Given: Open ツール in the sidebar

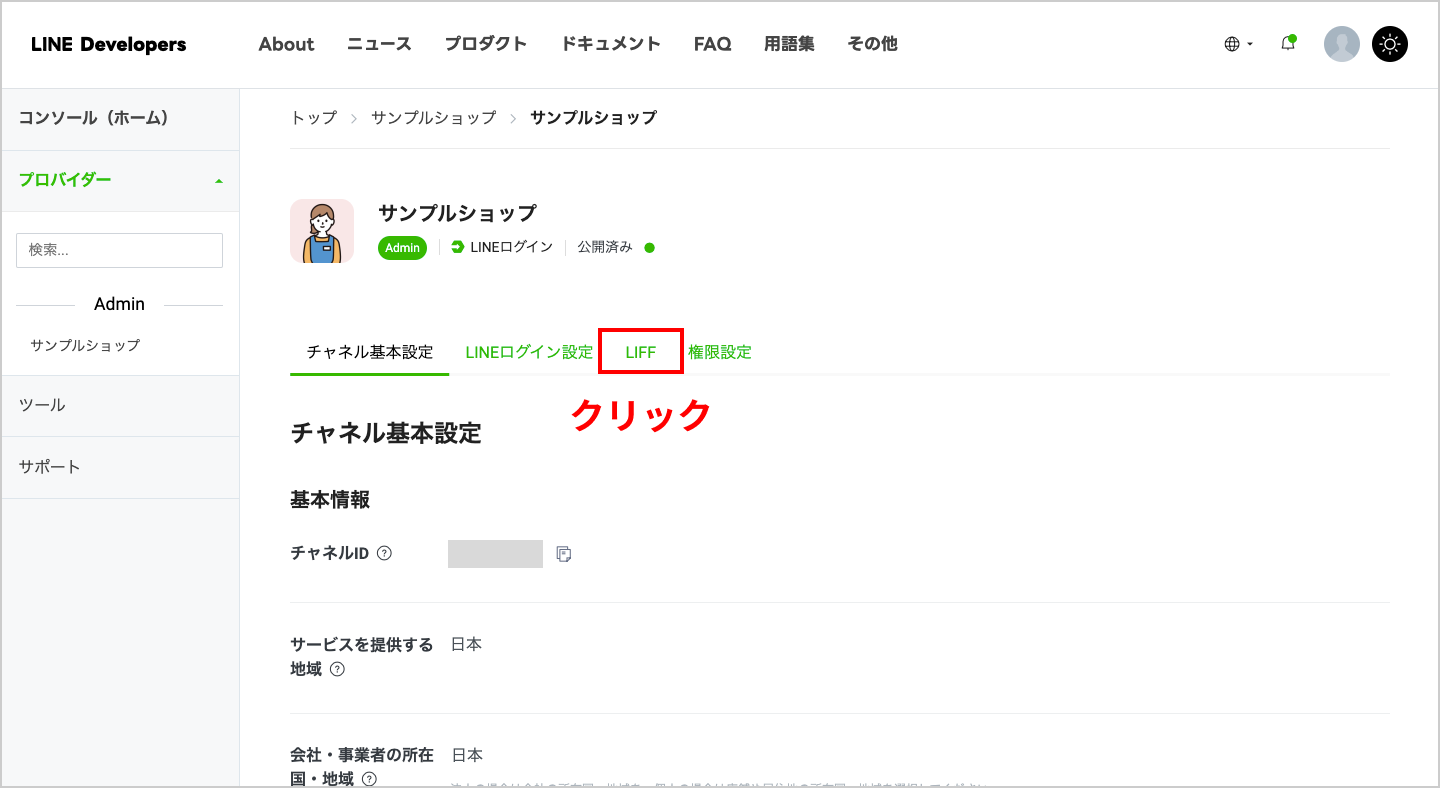Looking at the screenshot, I should (120, 405).
